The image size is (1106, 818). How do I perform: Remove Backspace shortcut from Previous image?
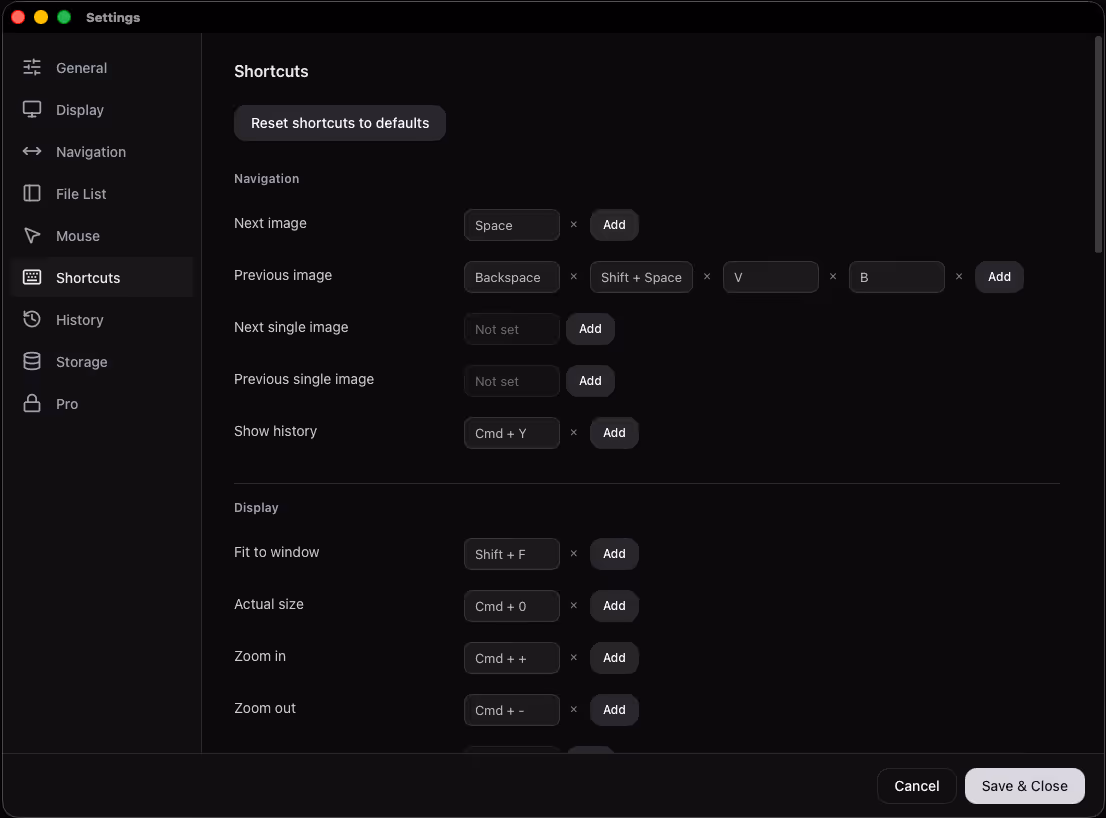point(573,276)
